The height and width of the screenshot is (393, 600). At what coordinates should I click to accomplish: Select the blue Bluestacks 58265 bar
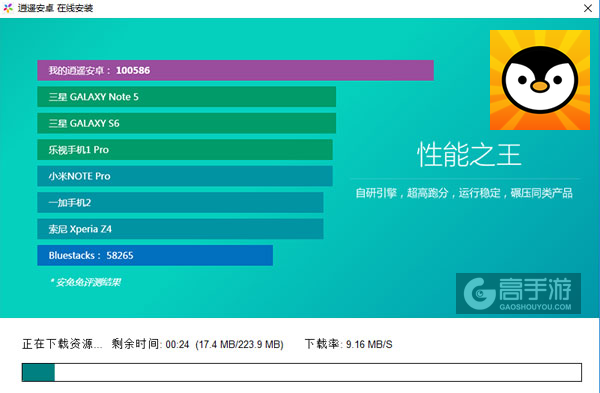pos(155,255)
